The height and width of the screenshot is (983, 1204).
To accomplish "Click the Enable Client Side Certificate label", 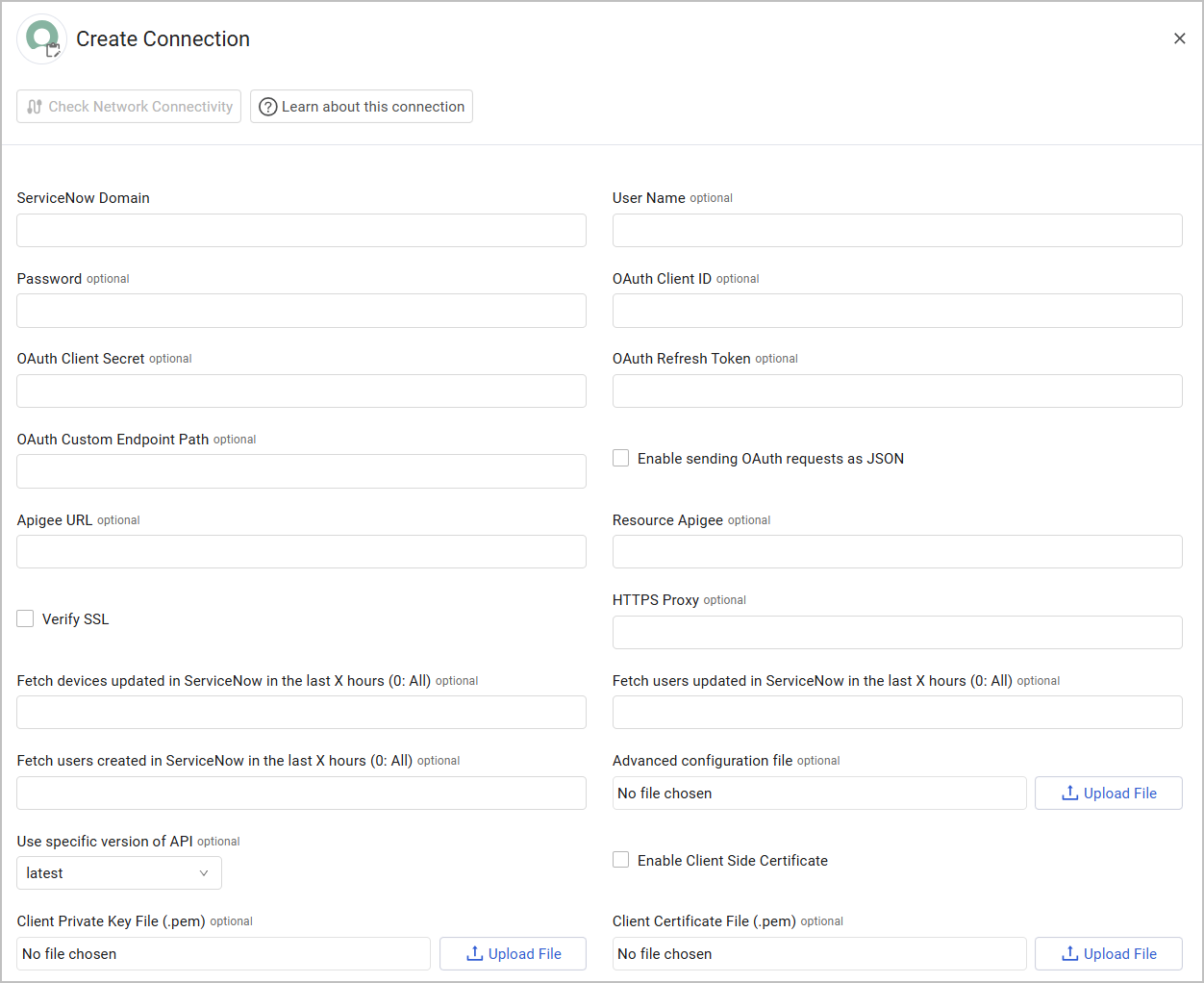I will tap(733, 861).
